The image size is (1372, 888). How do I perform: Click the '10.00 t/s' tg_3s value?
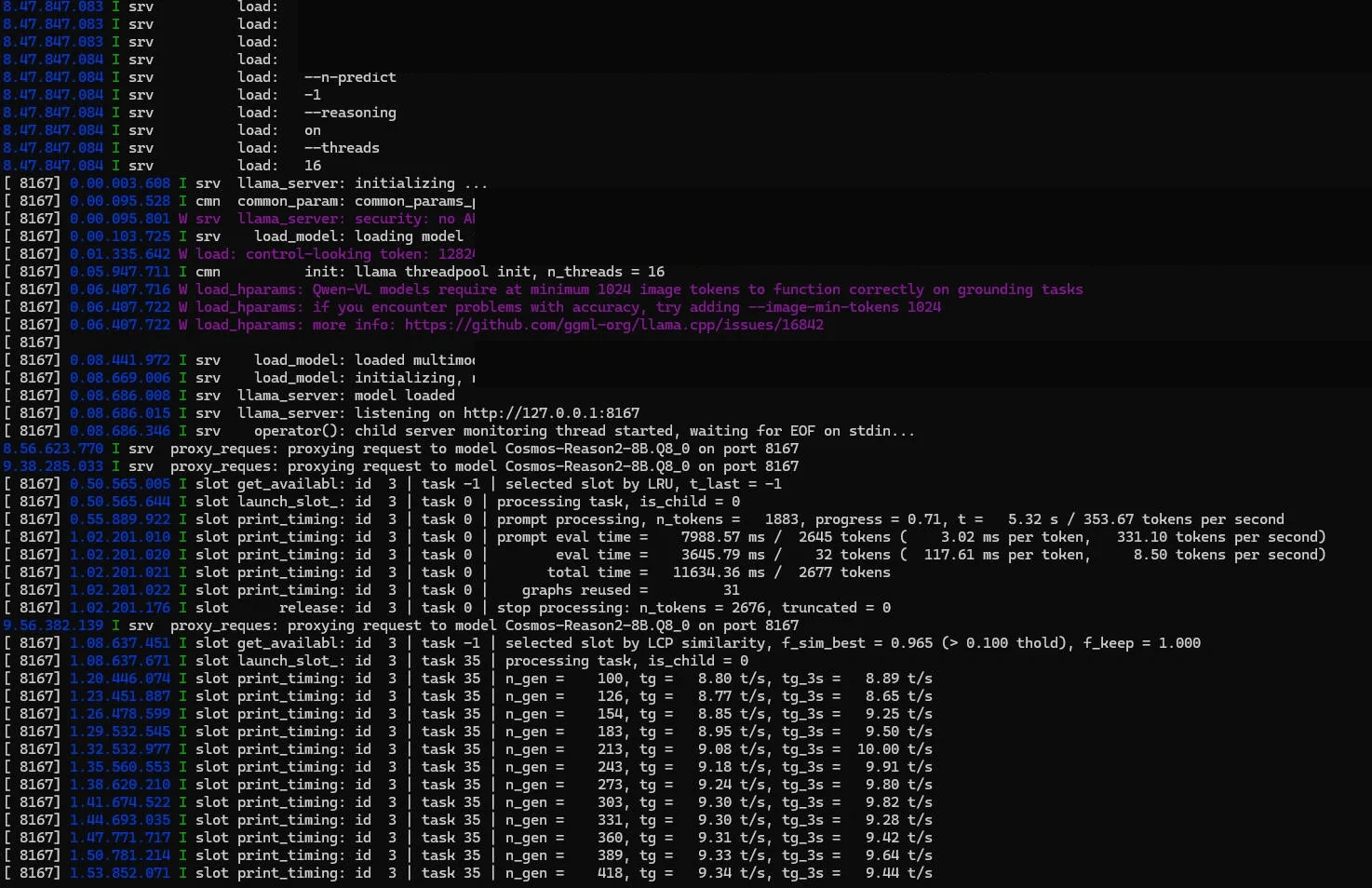(x=894, y=749)
